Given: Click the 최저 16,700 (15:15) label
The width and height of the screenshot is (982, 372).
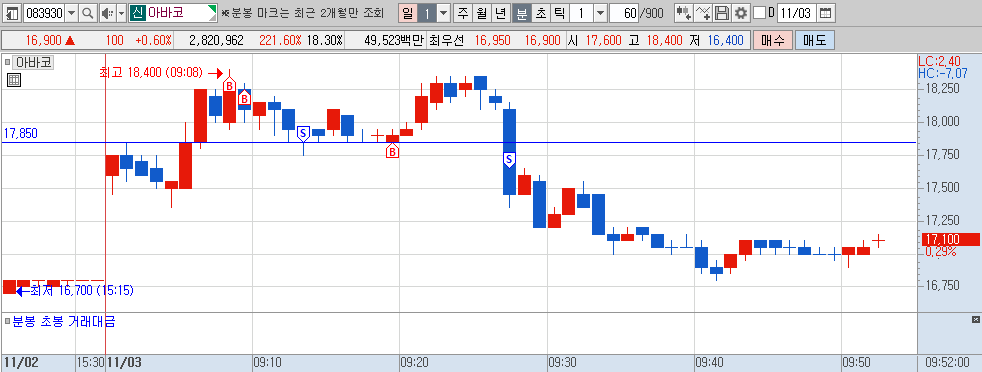Looking at the screenshot, I should click(x=81, y=291).
